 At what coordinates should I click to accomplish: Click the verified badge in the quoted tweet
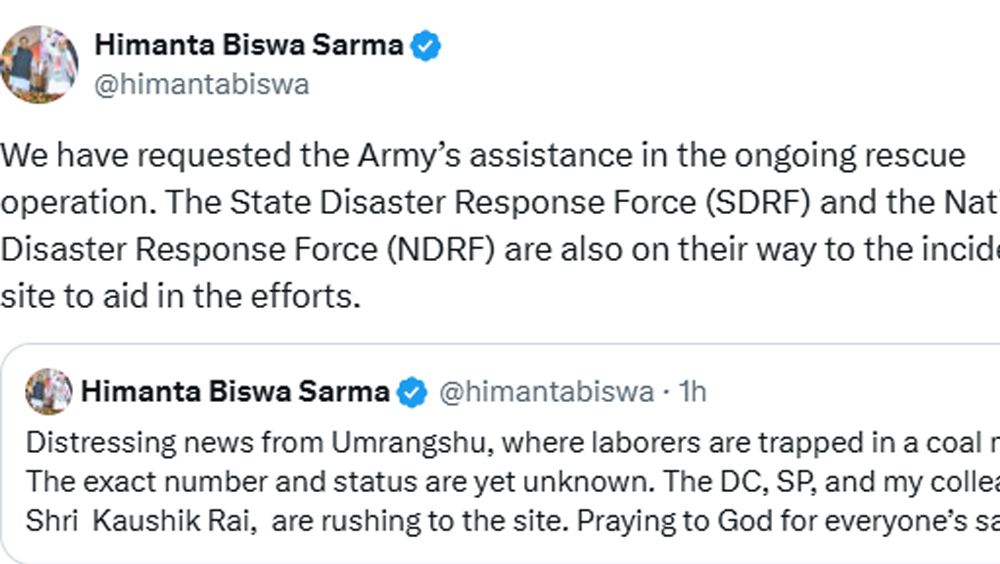coord(411,392)
